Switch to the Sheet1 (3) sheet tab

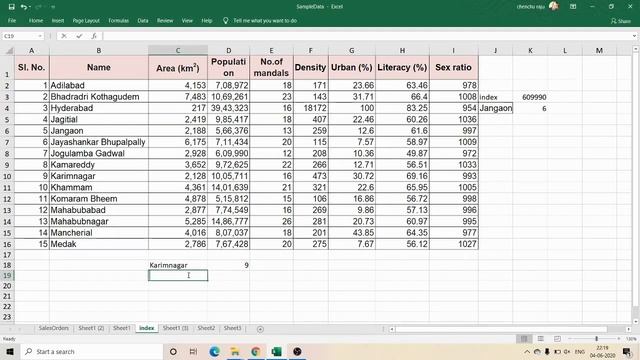click(x=176, y=328)
